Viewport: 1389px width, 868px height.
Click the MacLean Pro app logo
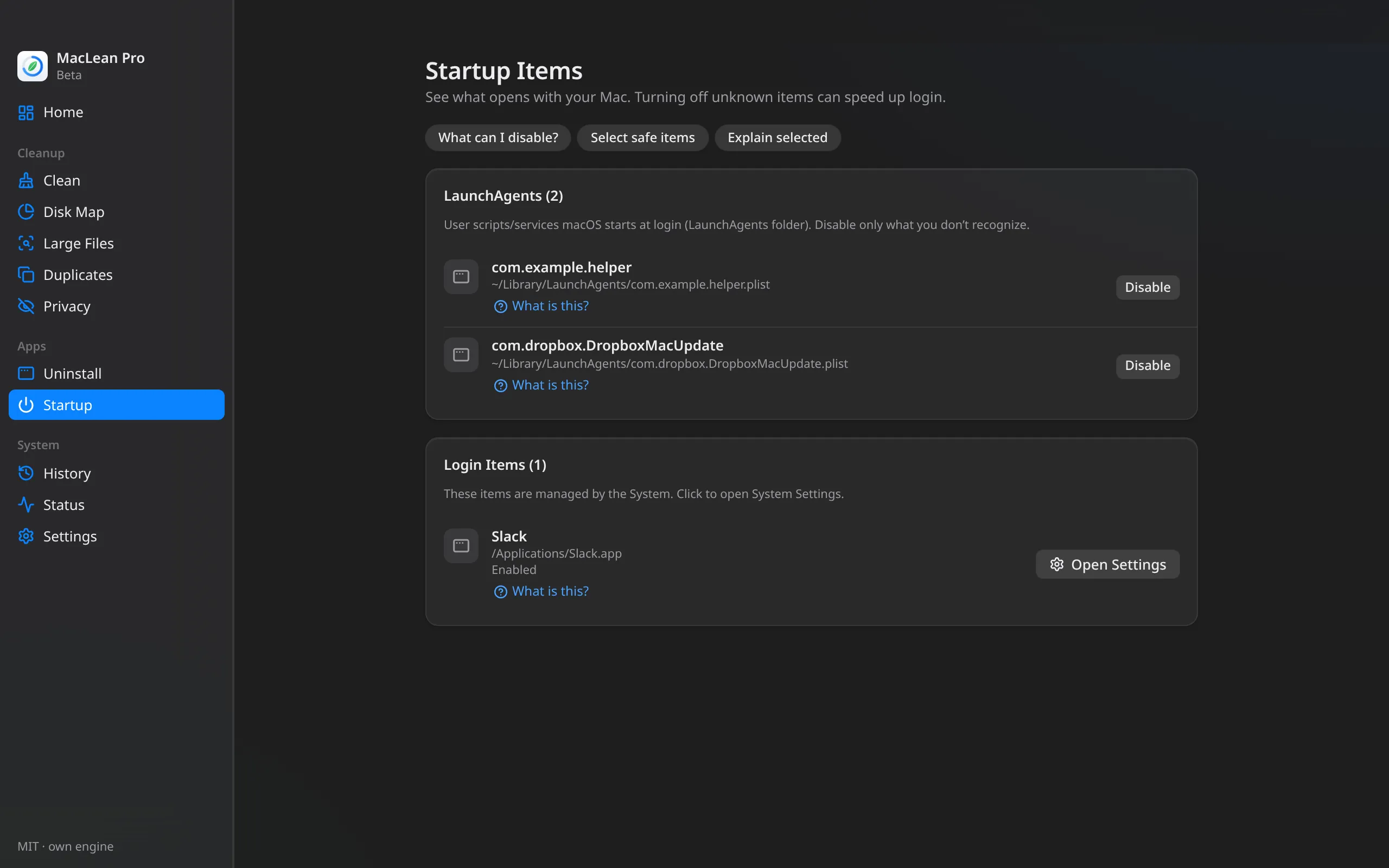click(32, 66)
